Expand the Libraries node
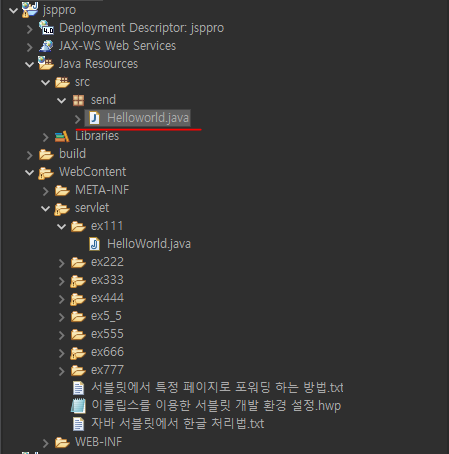The image size is (449, 454). coord(46,137)
